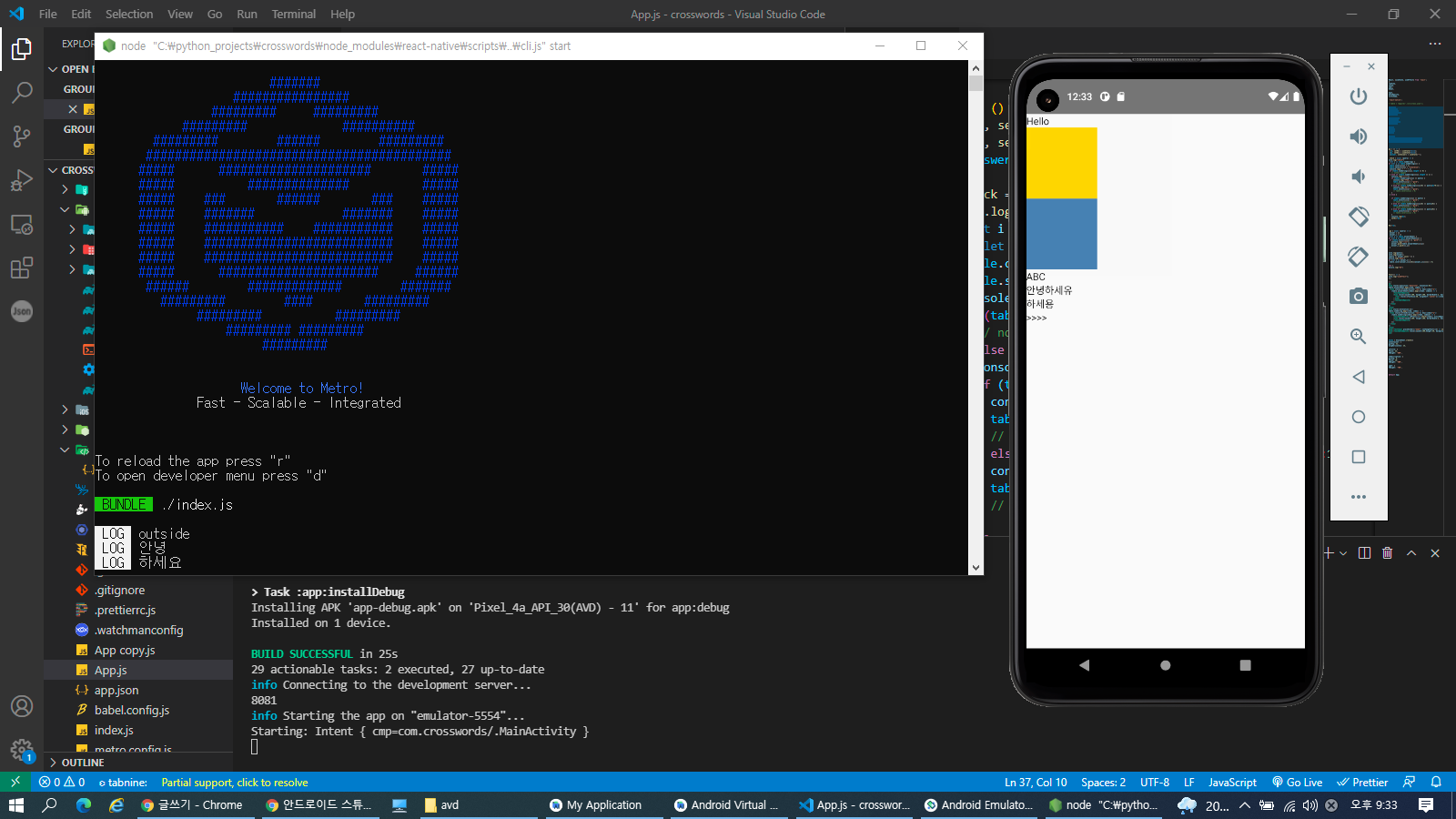This screenshot has width=1456, height=819.
Task: Open the Extensions view
Action: tap(22, 268)
